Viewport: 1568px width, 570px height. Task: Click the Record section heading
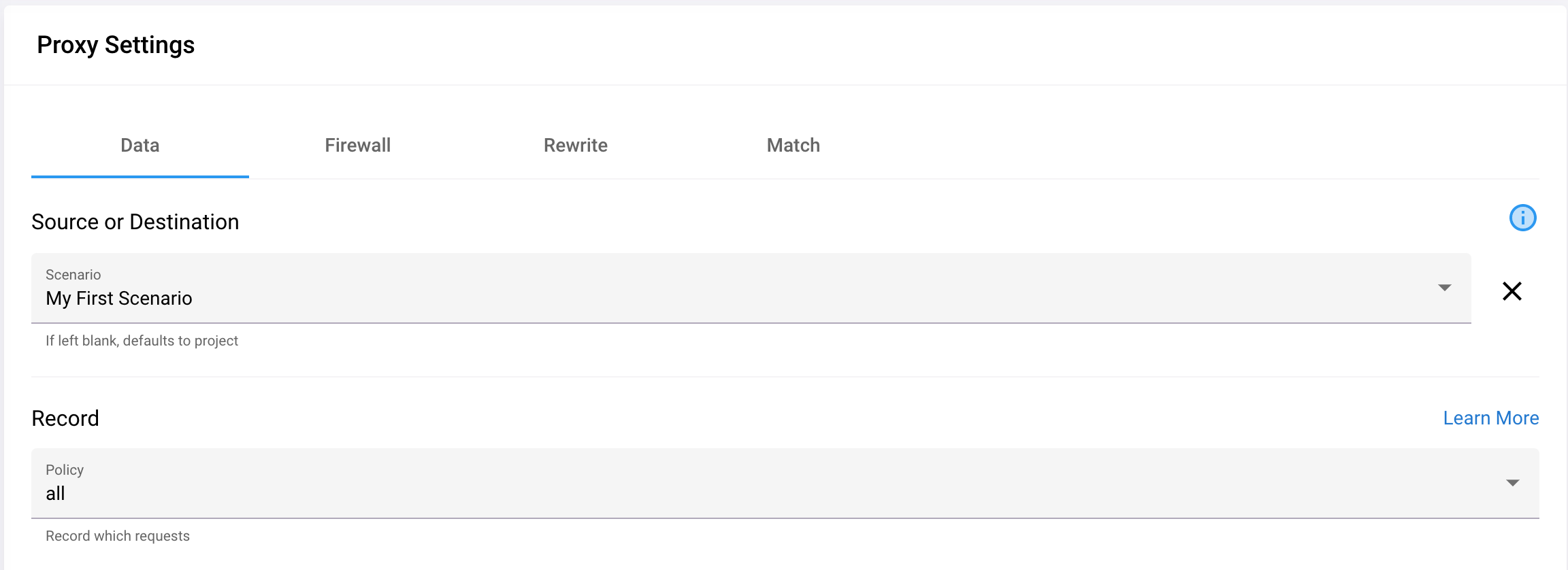click(x=65, y=418)
